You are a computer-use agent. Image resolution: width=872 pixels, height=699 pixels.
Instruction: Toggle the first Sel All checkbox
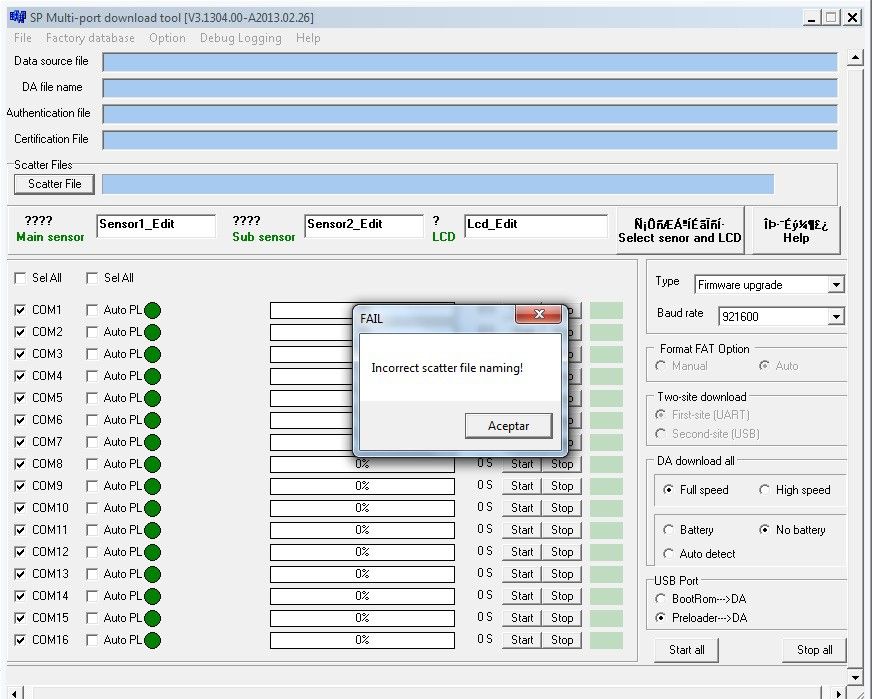20,278
